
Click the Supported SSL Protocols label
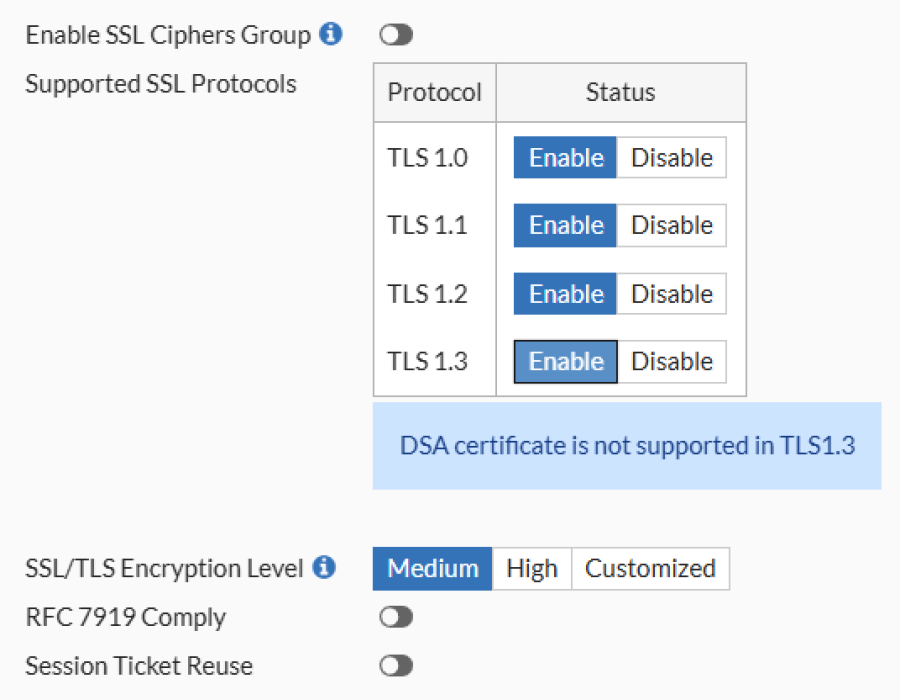pos(161,84)
